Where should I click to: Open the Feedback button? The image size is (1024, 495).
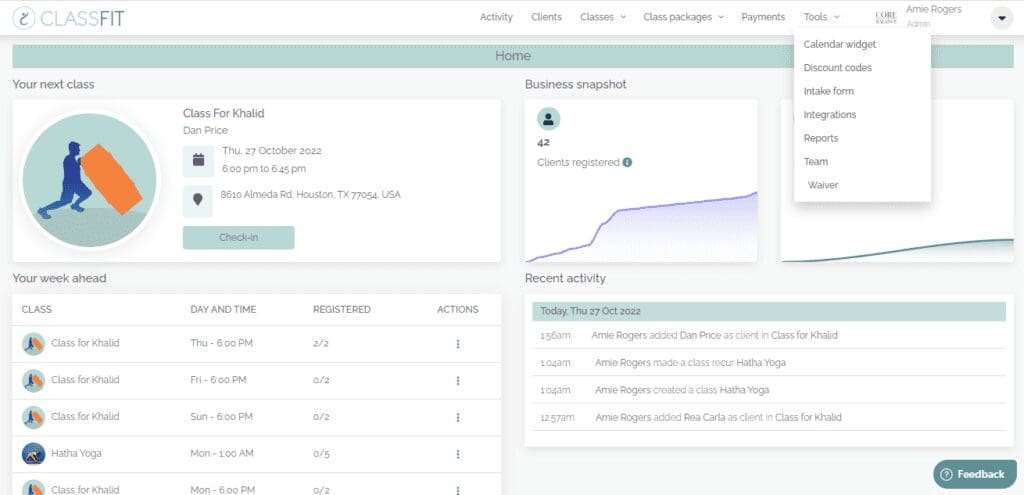[970, 474]
